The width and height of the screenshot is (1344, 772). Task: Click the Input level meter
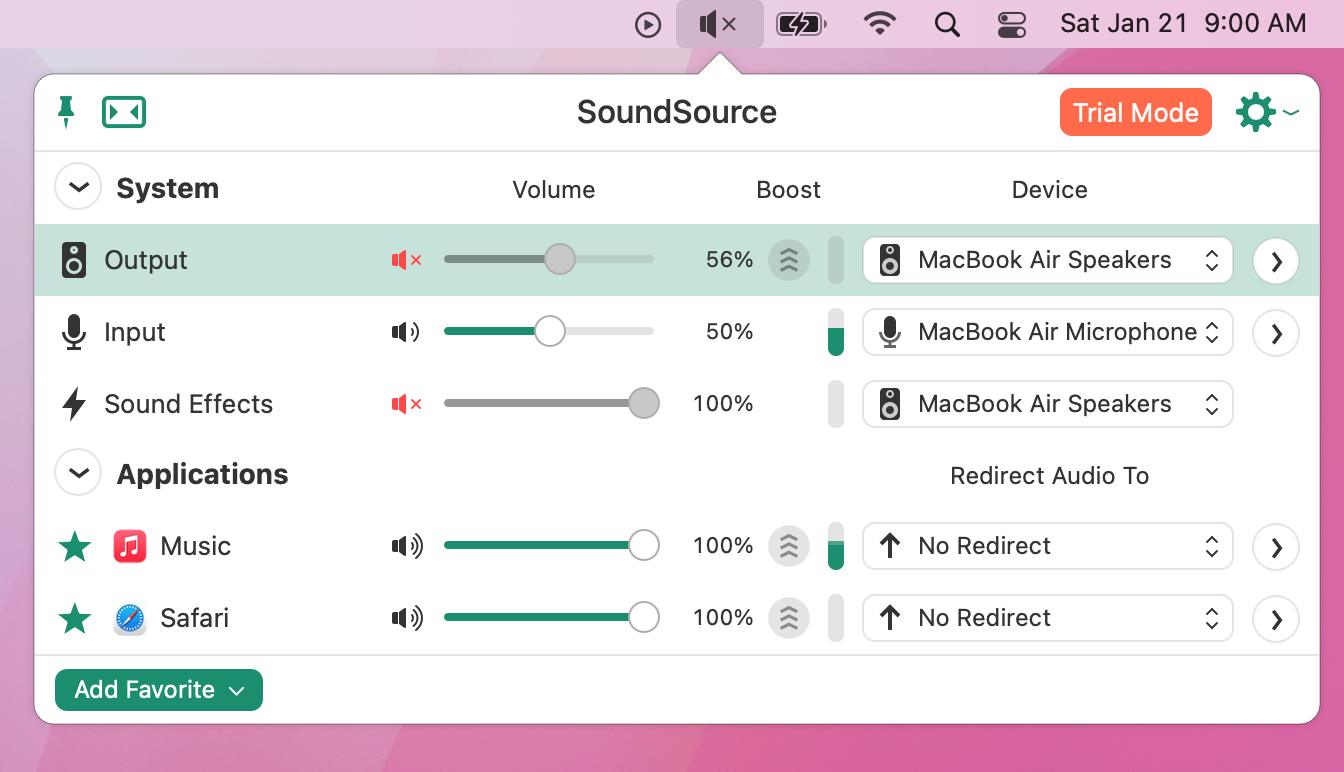pos(836,332)
